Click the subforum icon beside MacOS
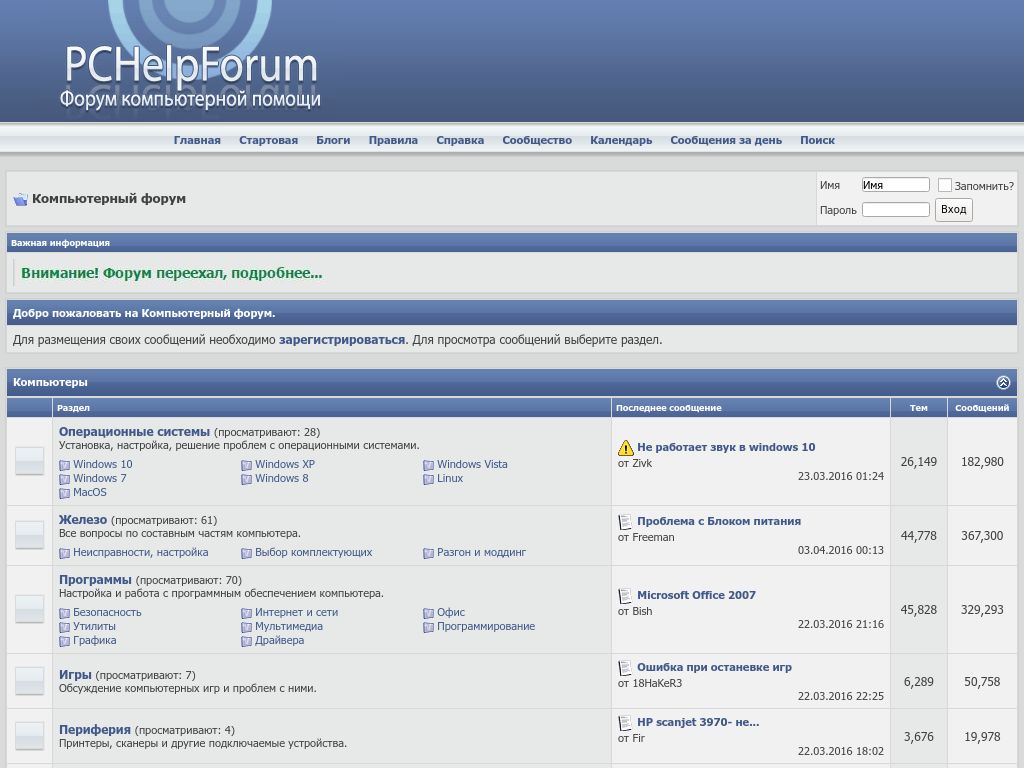 (x=65, y=493)
